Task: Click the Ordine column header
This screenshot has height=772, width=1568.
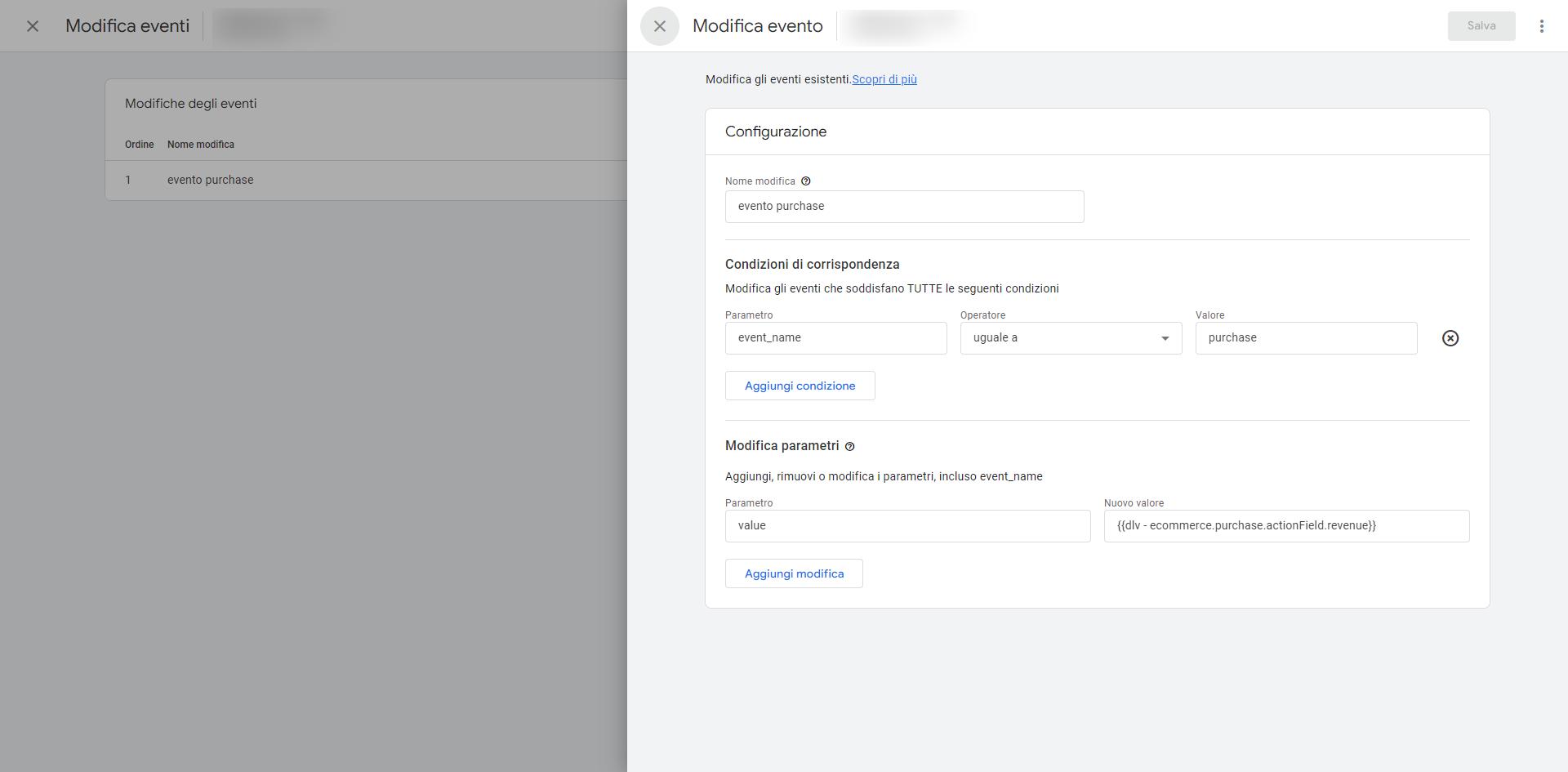Action: click(139, 145)
